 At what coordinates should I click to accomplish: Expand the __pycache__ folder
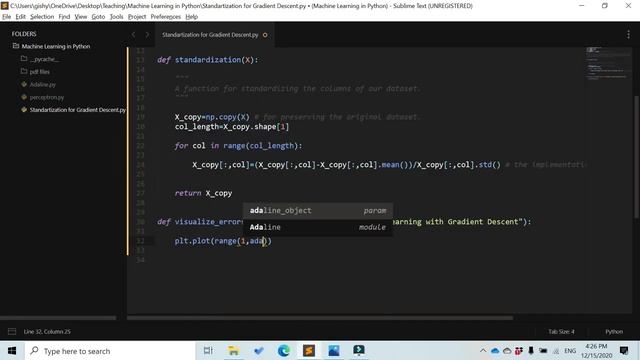(44, 59)
